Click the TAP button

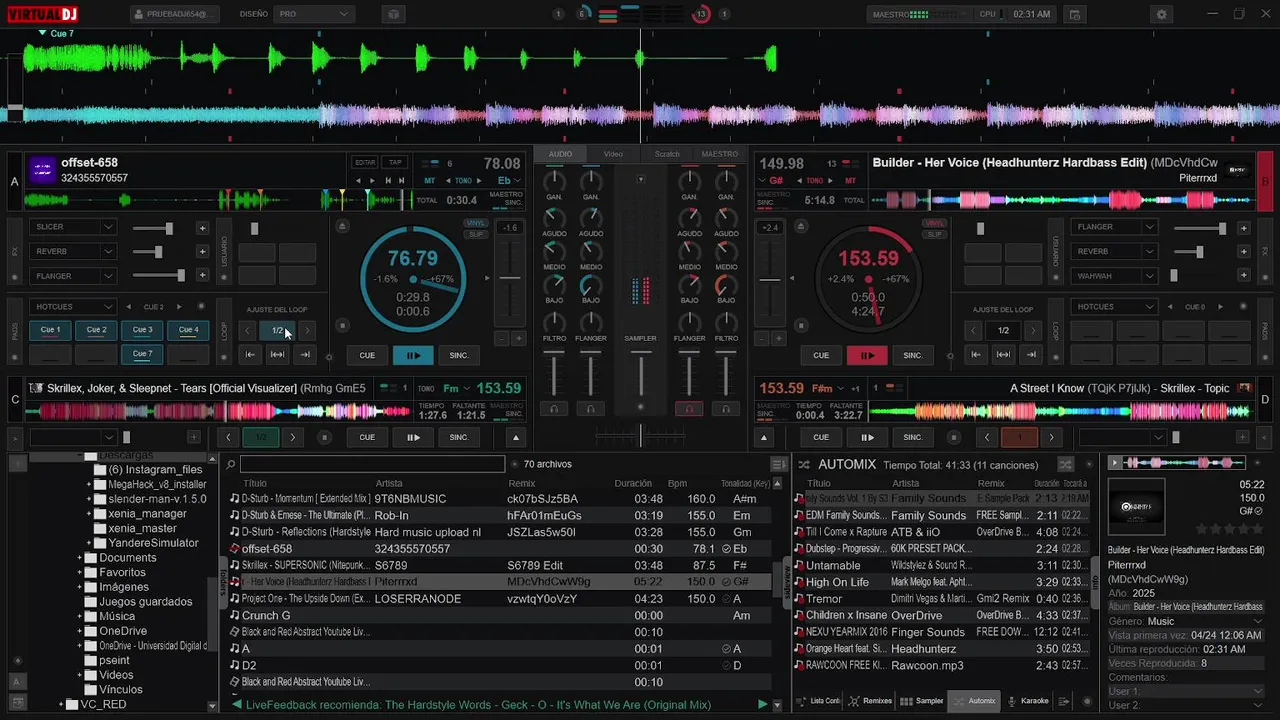click(395, 162)
